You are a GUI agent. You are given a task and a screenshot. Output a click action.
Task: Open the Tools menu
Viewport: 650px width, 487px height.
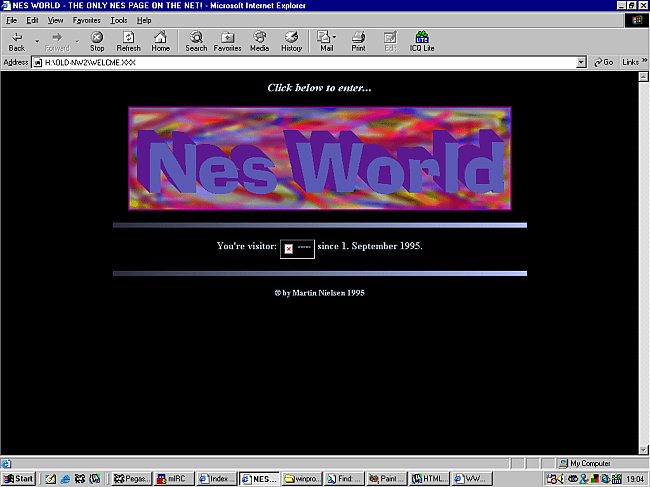tap(119, 20)
